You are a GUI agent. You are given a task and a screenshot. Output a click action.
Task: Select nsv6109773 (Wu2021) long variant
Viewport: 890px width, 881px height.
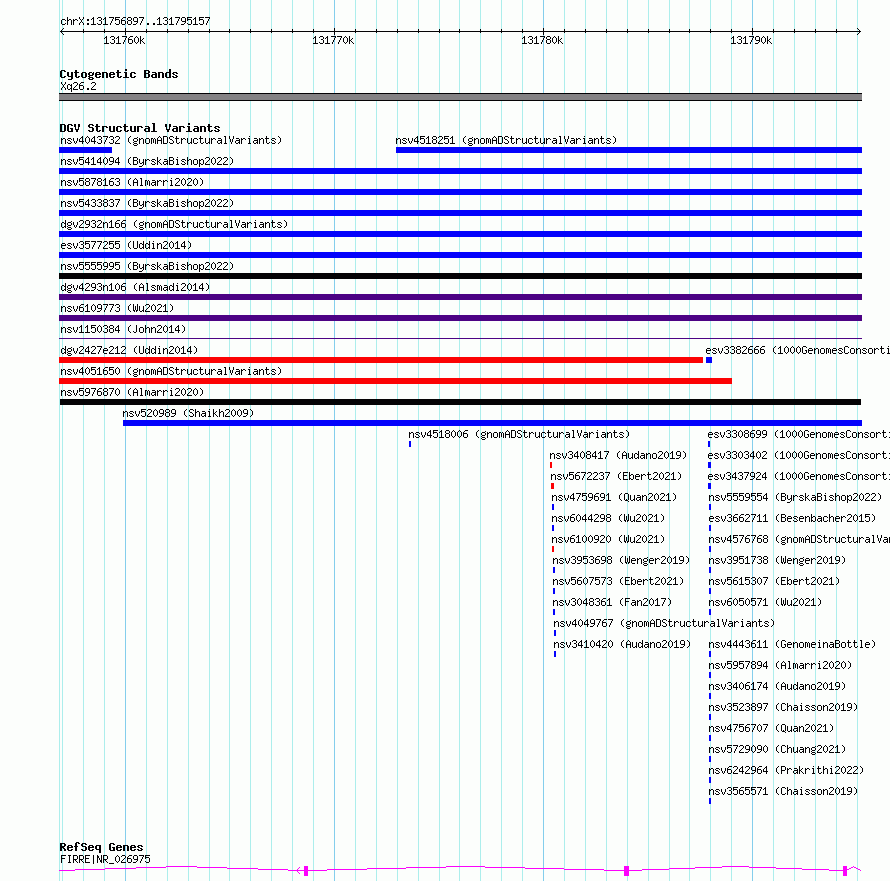[117, 308]
